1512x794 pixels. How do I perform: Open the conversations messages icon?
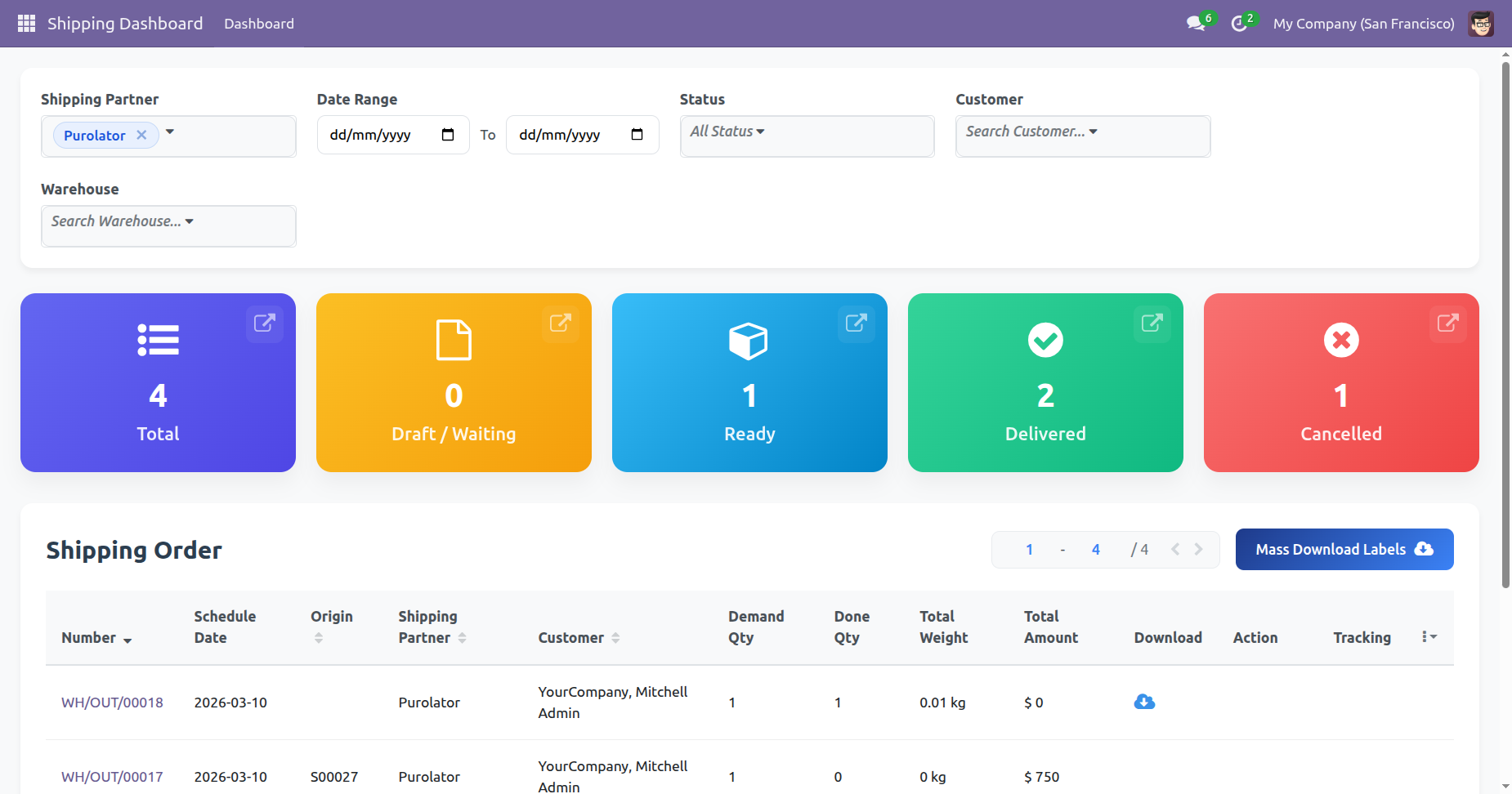click(x=1196, y=24)
